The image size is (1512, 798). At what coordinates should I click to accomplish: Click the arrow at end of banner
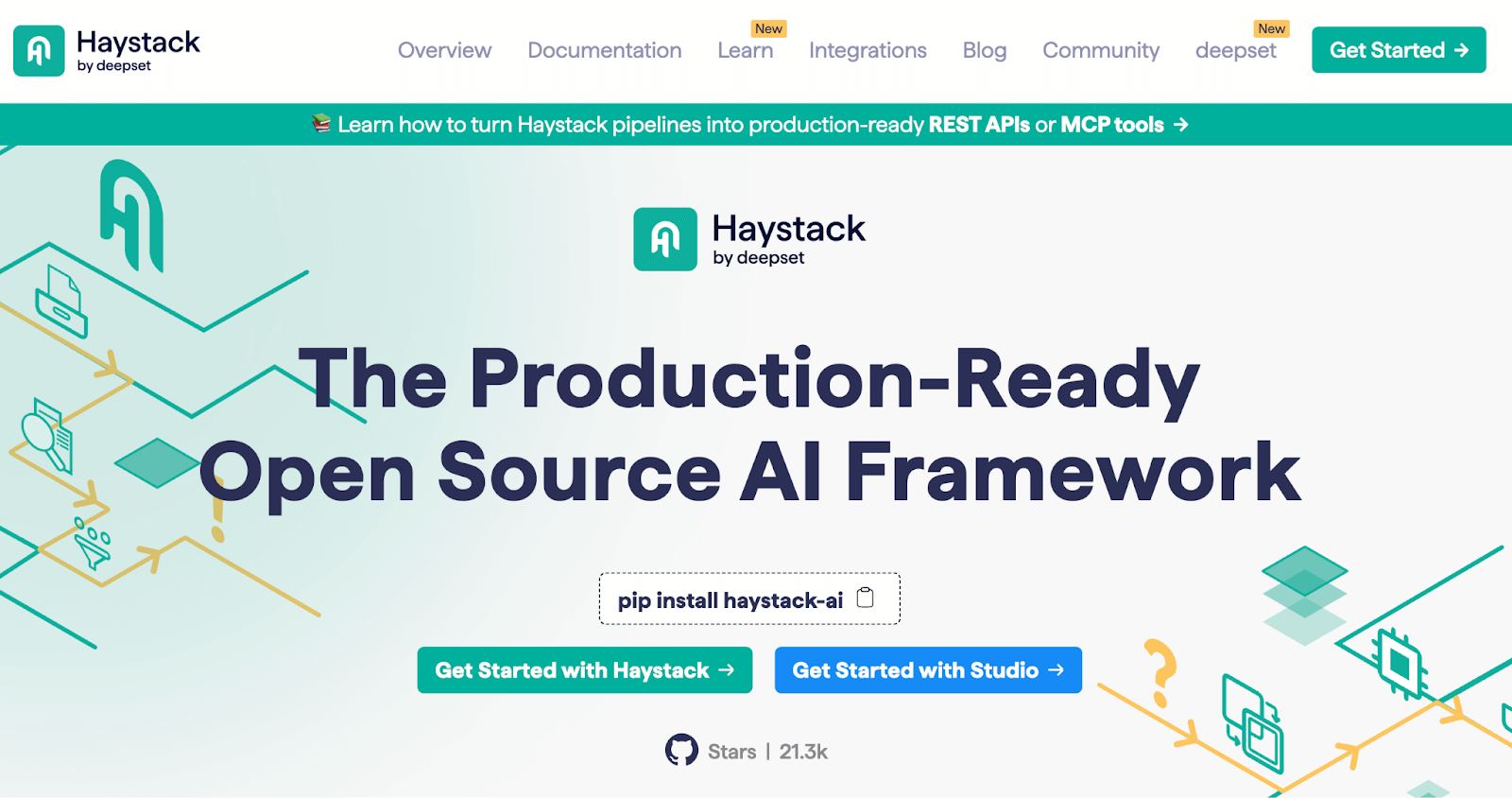click(1180, 125)
